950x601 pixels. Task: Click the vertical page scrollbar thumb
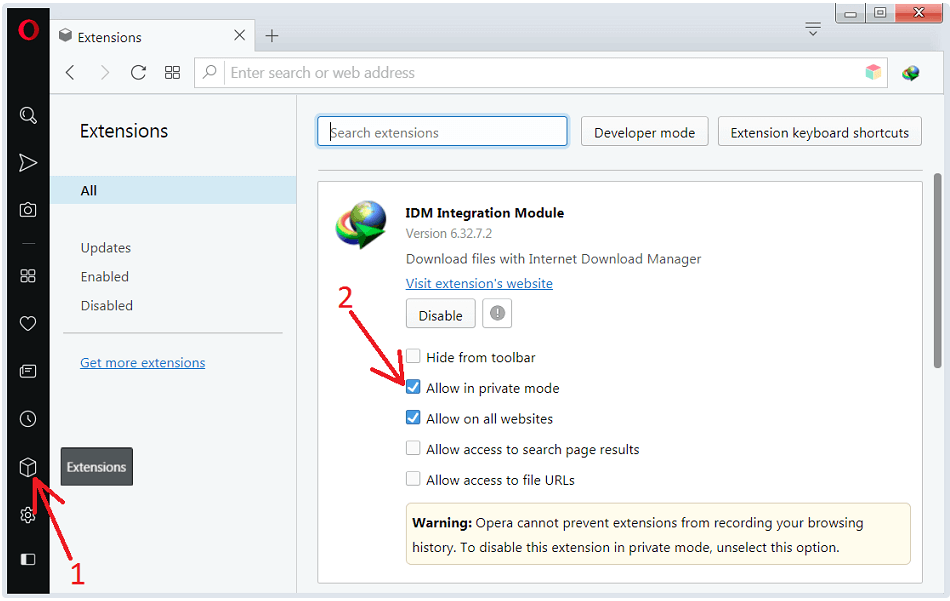tap(938, 271)
